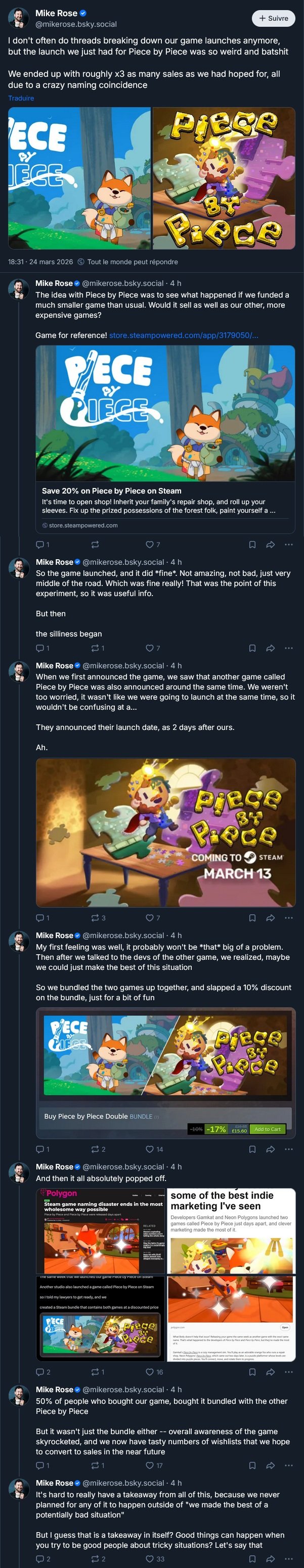
Task: Open the store.steampowered.com/app link in post text
Action: click(184, 335)
